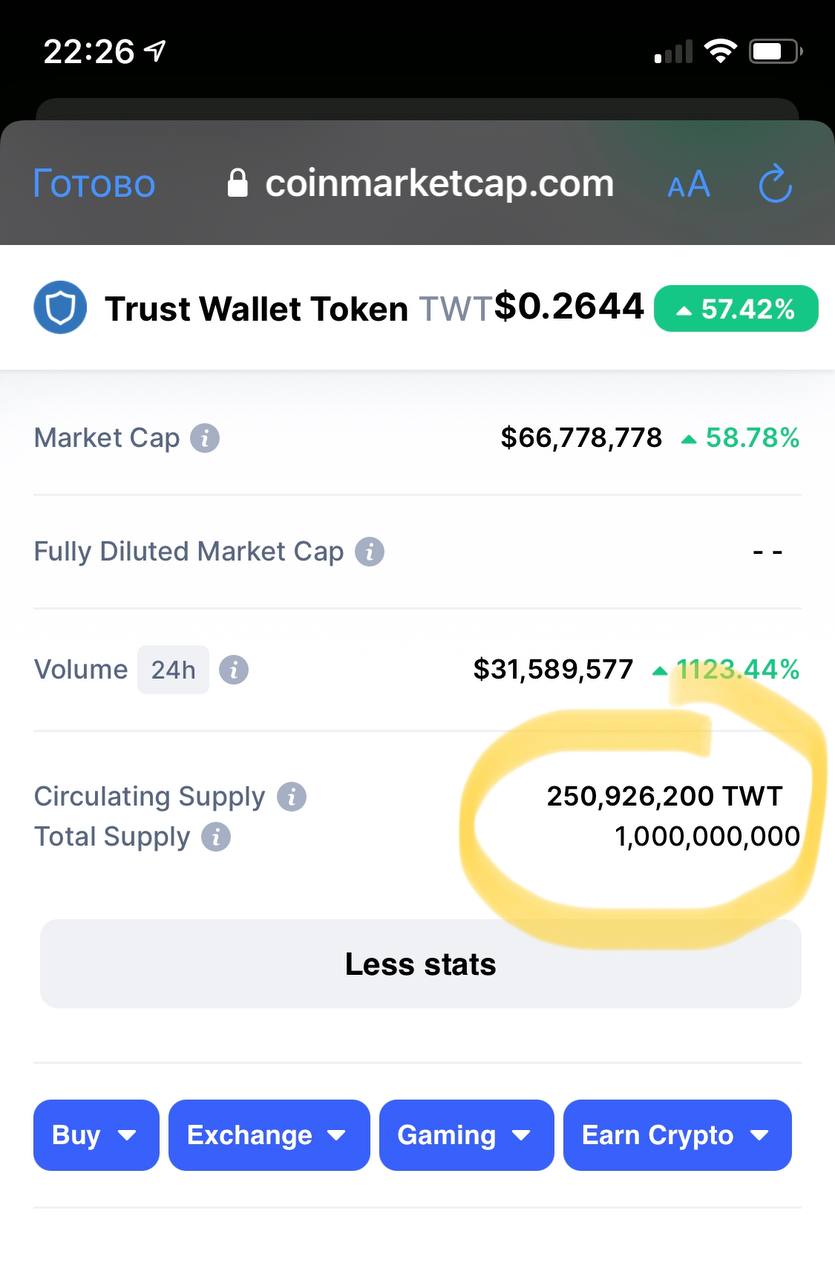
Task: Open the AA text size menu
Action: coord(688,184)
